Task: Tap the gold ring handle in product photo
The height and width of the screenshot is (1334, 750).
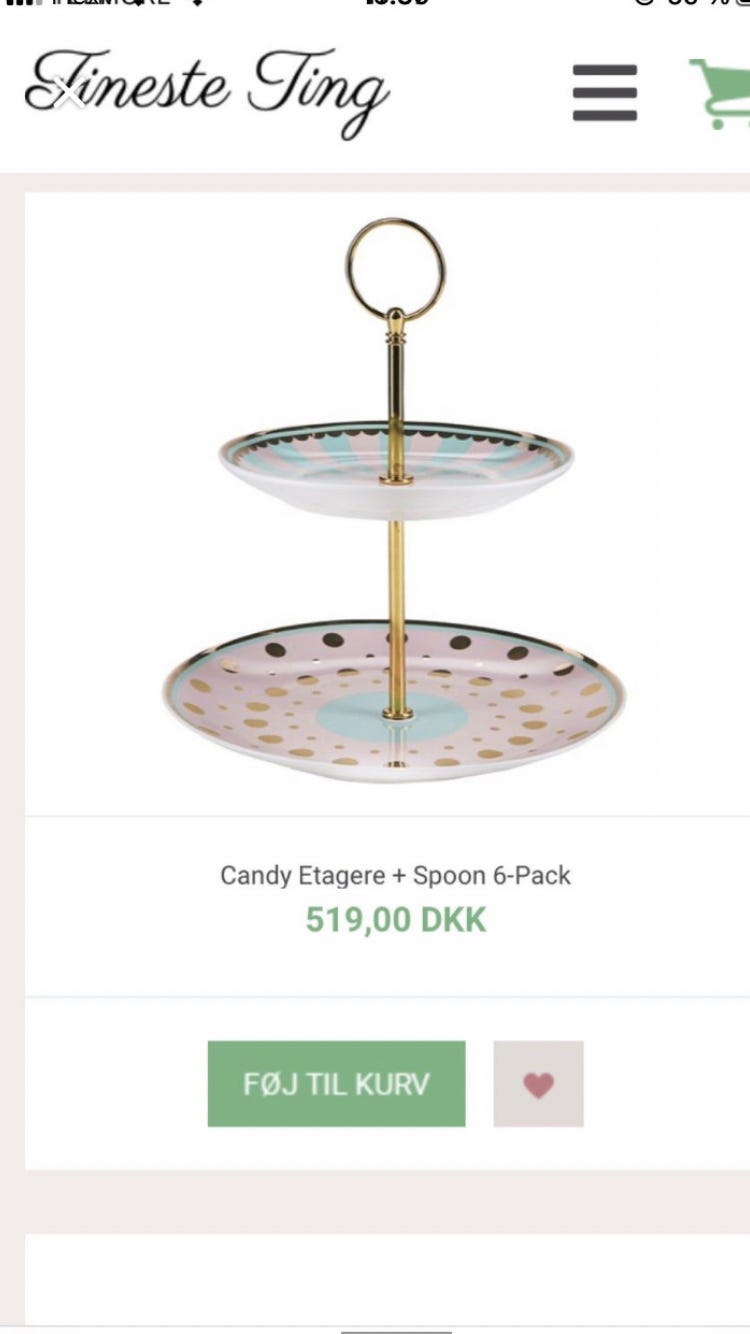Action: (x=396, y=268)
